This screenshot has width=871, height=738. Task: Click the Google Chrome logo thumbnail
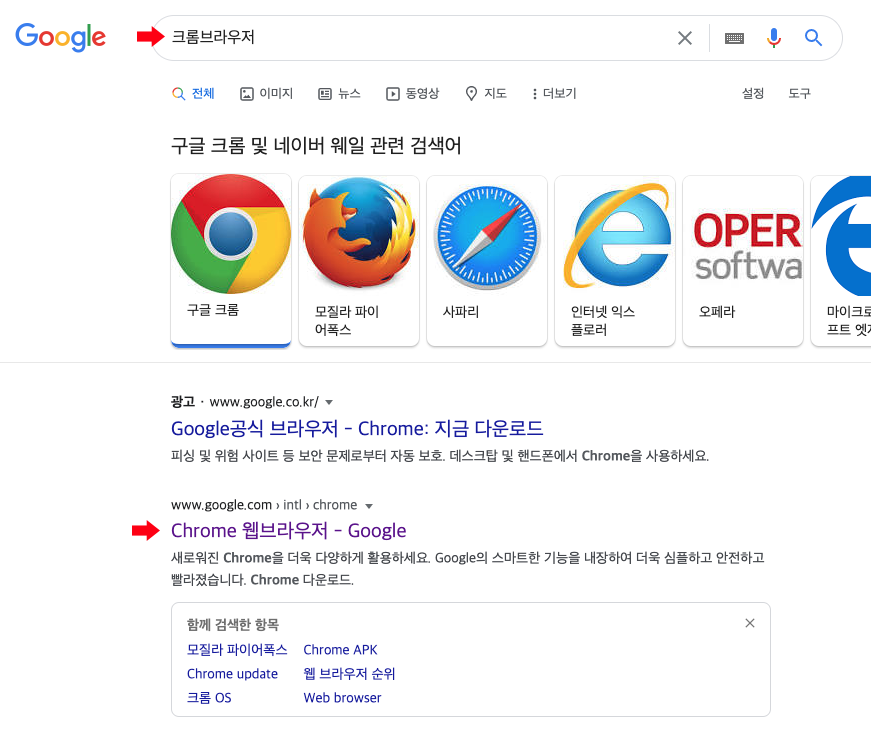[231, 234]
